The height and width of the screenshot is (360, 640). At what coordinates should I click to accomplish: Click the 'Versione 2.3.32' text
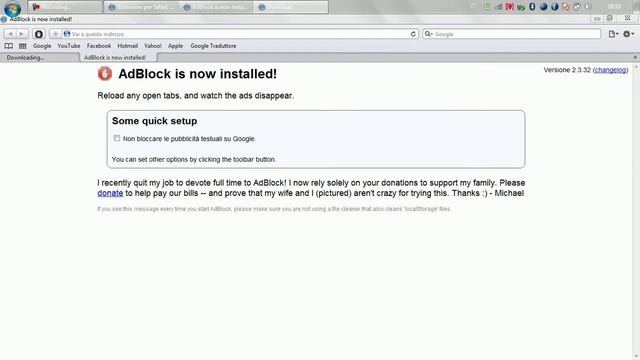[x=567, y=70]
